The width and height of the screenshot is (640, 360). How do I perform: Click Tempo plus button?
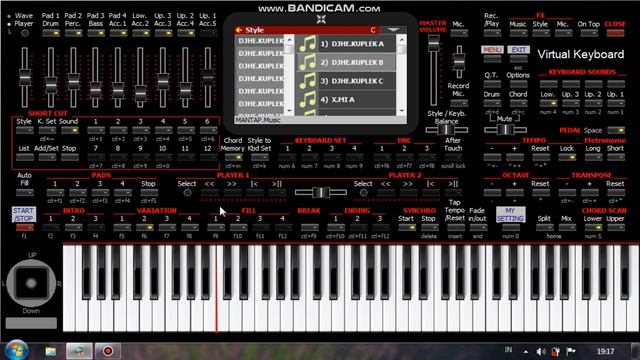click(x=514, y=157)
